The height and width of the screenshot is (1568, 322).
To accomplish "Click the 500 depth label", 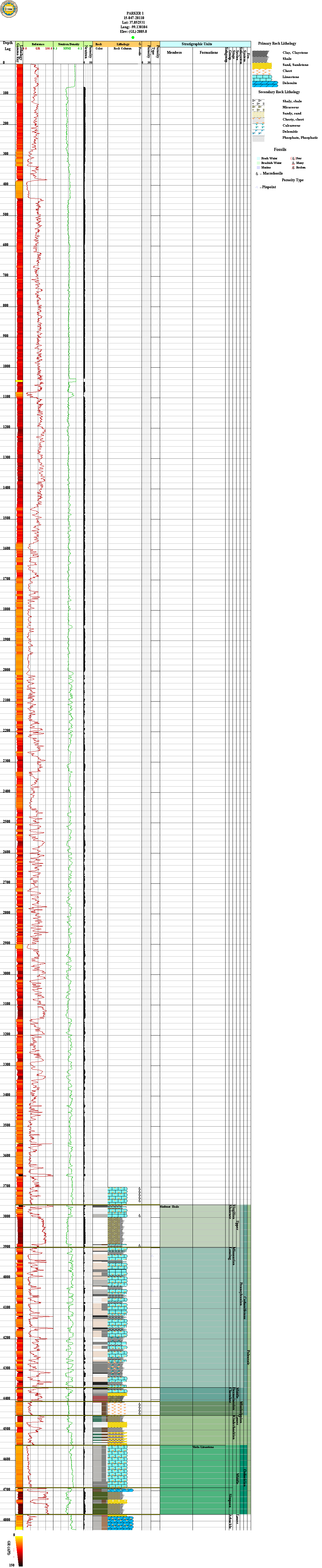I will click(5, 214).
